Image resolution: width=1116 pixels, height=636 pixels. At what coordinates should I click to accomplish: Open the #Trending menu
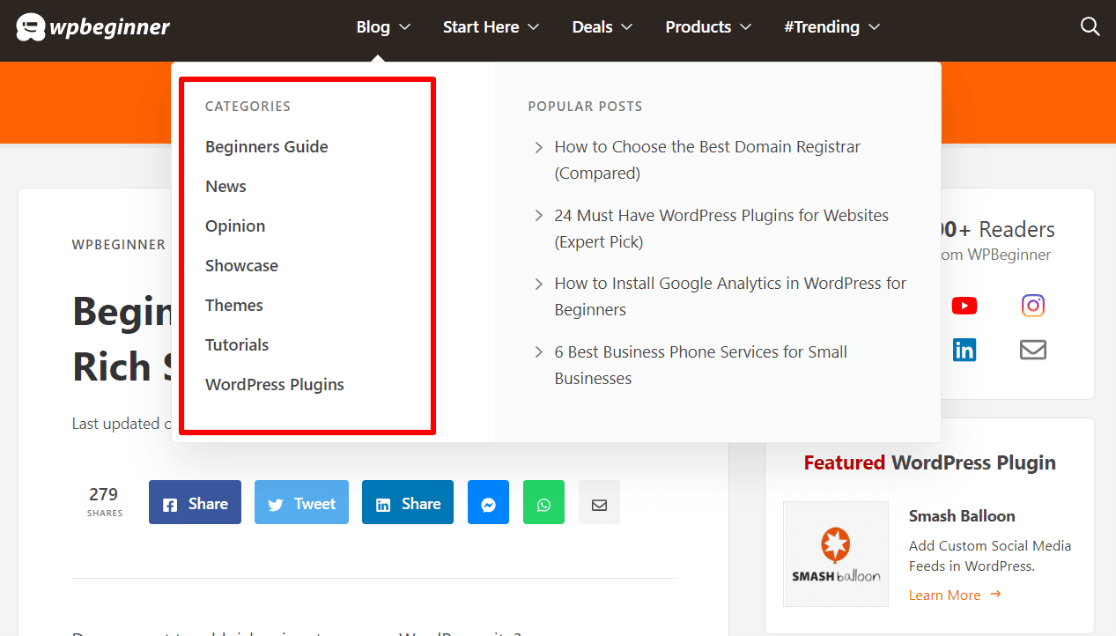click(x=831, y=27)
